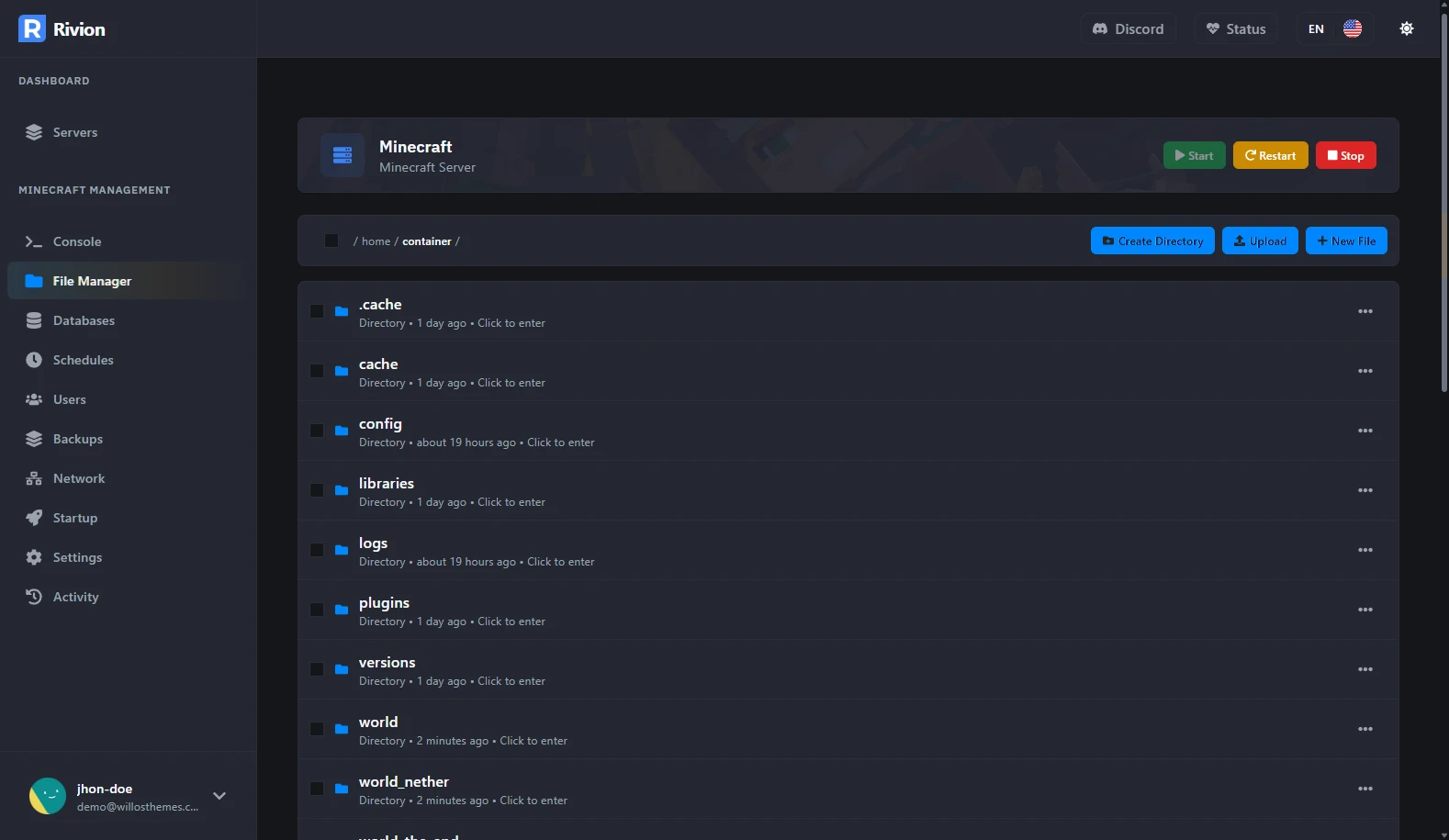Open options menu for logs row
1449x840 pixels.
[x=1365, y=550]
